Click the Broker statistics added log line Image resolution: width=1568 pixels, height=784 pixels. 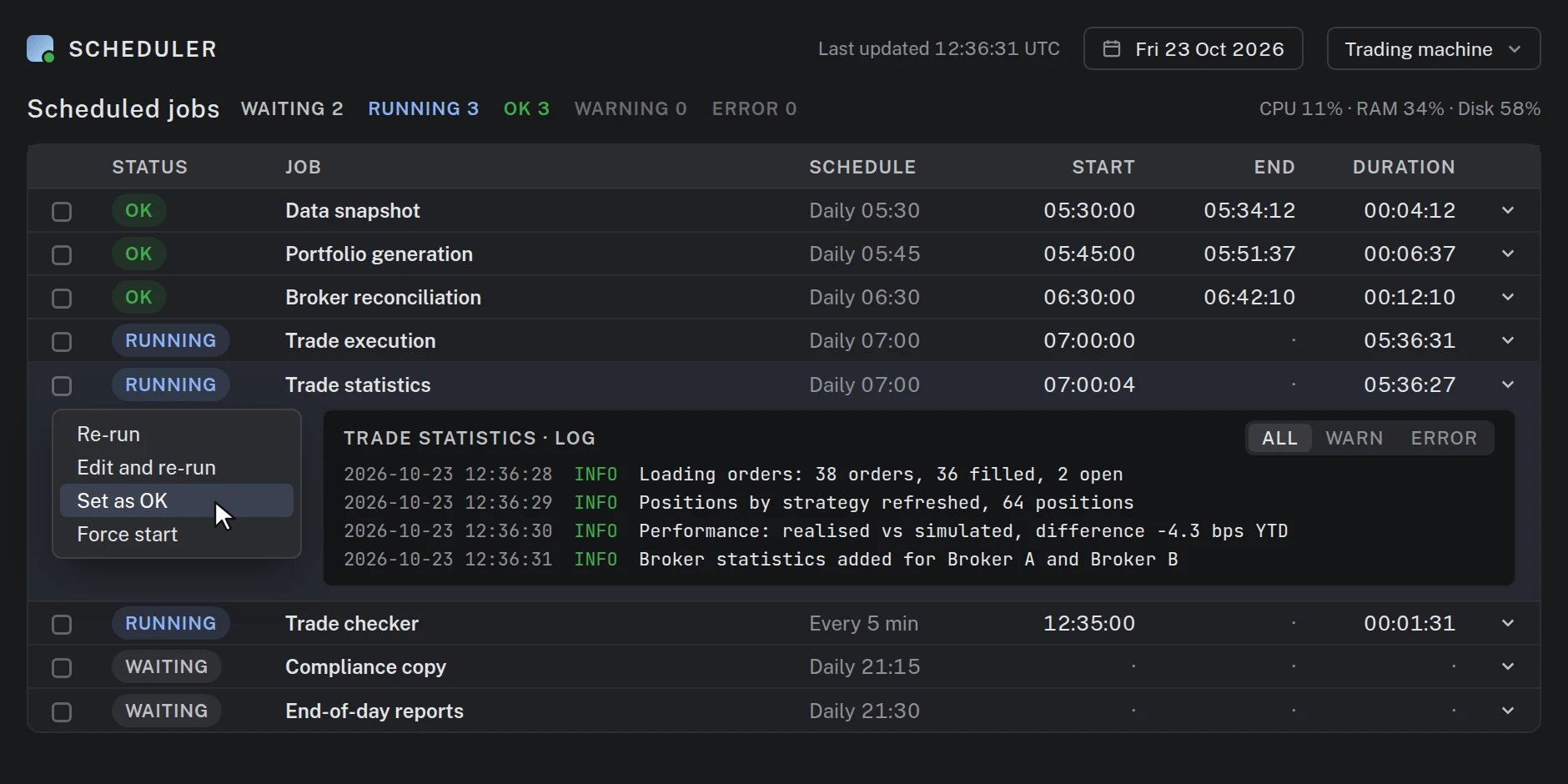pos(761,560)
